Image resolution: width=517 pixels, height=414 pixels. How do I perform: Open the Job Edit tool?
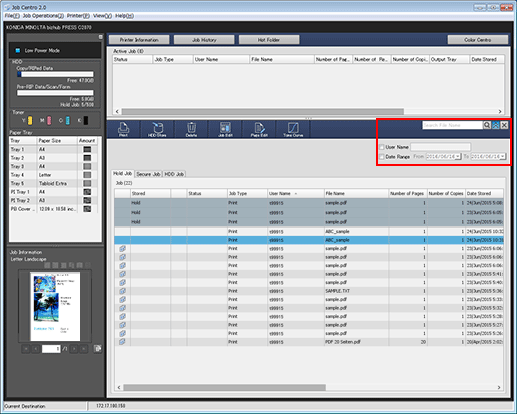[x=225, y=129]
